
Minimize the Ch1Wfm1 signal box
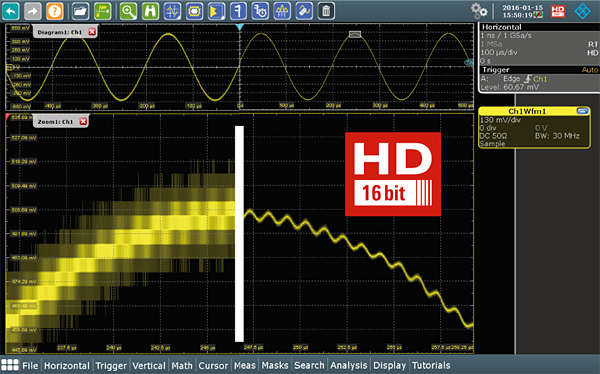(x=582, y=111)
